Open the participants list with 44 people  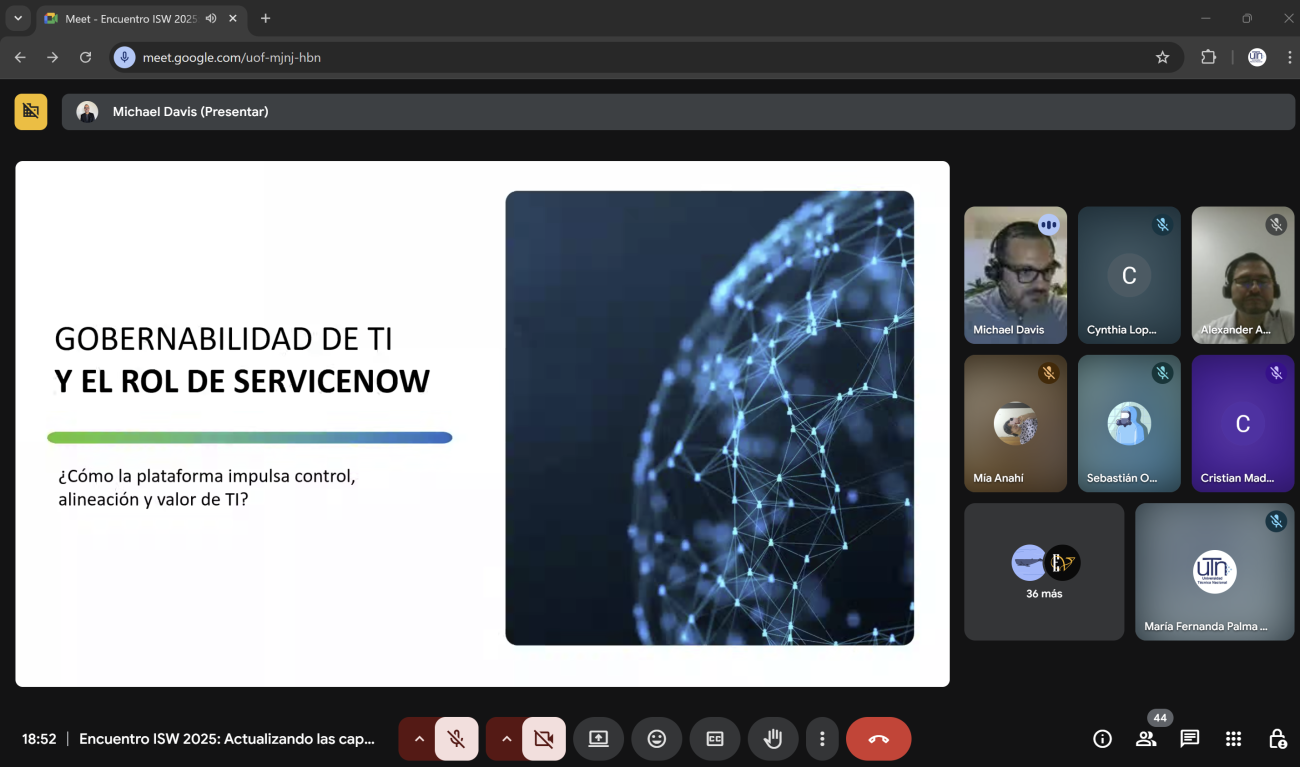click(x=1146, y=739)
